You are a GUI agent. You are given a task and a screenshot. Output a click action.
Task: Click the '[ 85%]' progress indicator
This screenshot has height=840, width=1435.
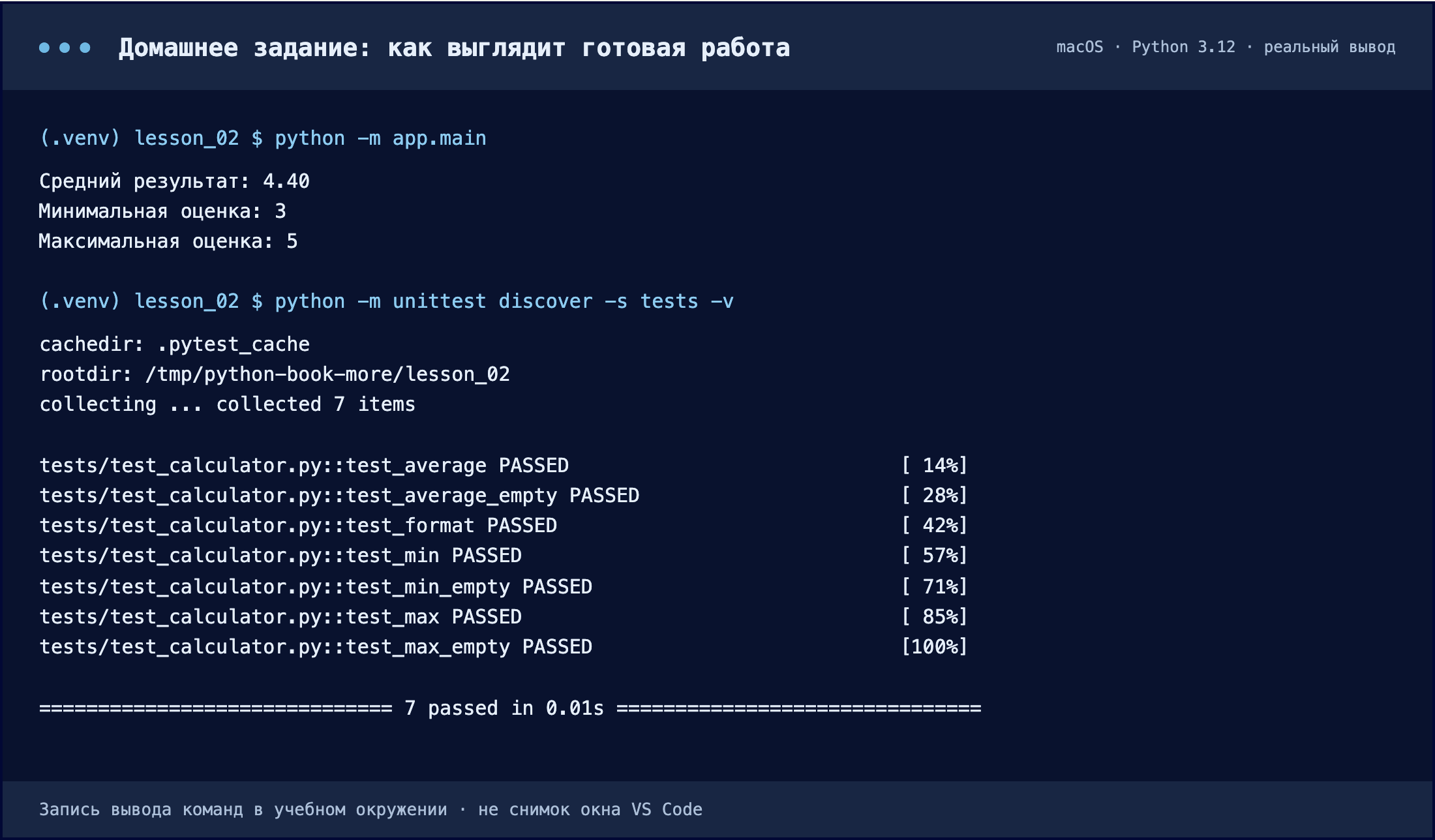(x=934, y=617)
